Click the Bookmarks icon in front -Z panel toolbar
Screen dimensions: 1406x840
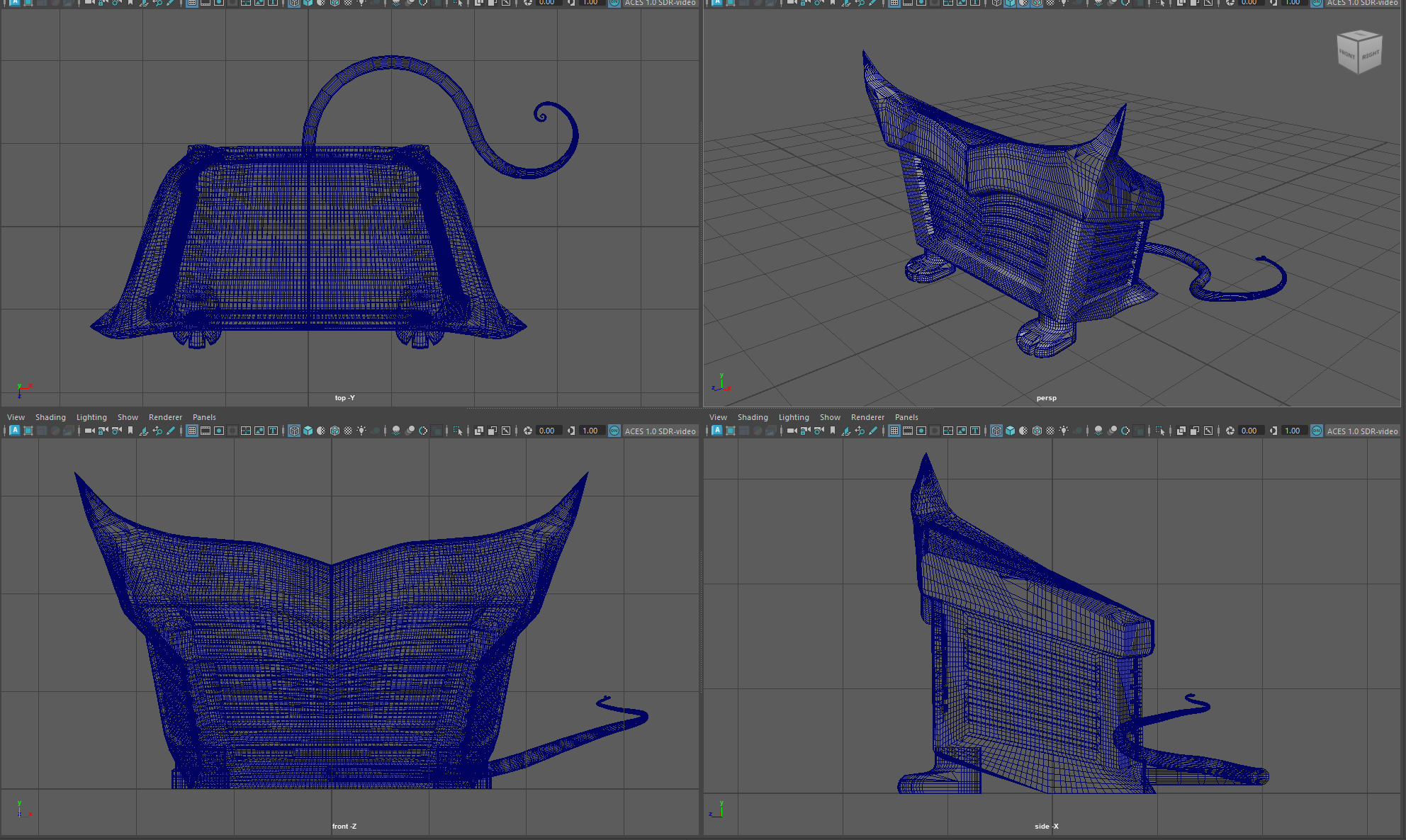130,431
